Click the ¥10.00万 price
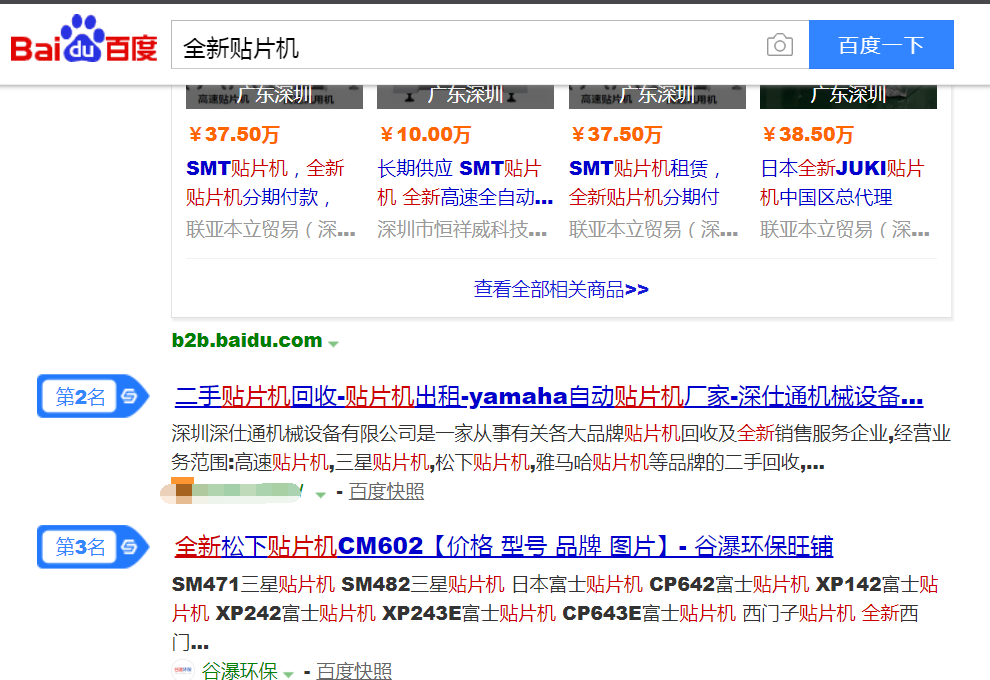 coord(425,134)
